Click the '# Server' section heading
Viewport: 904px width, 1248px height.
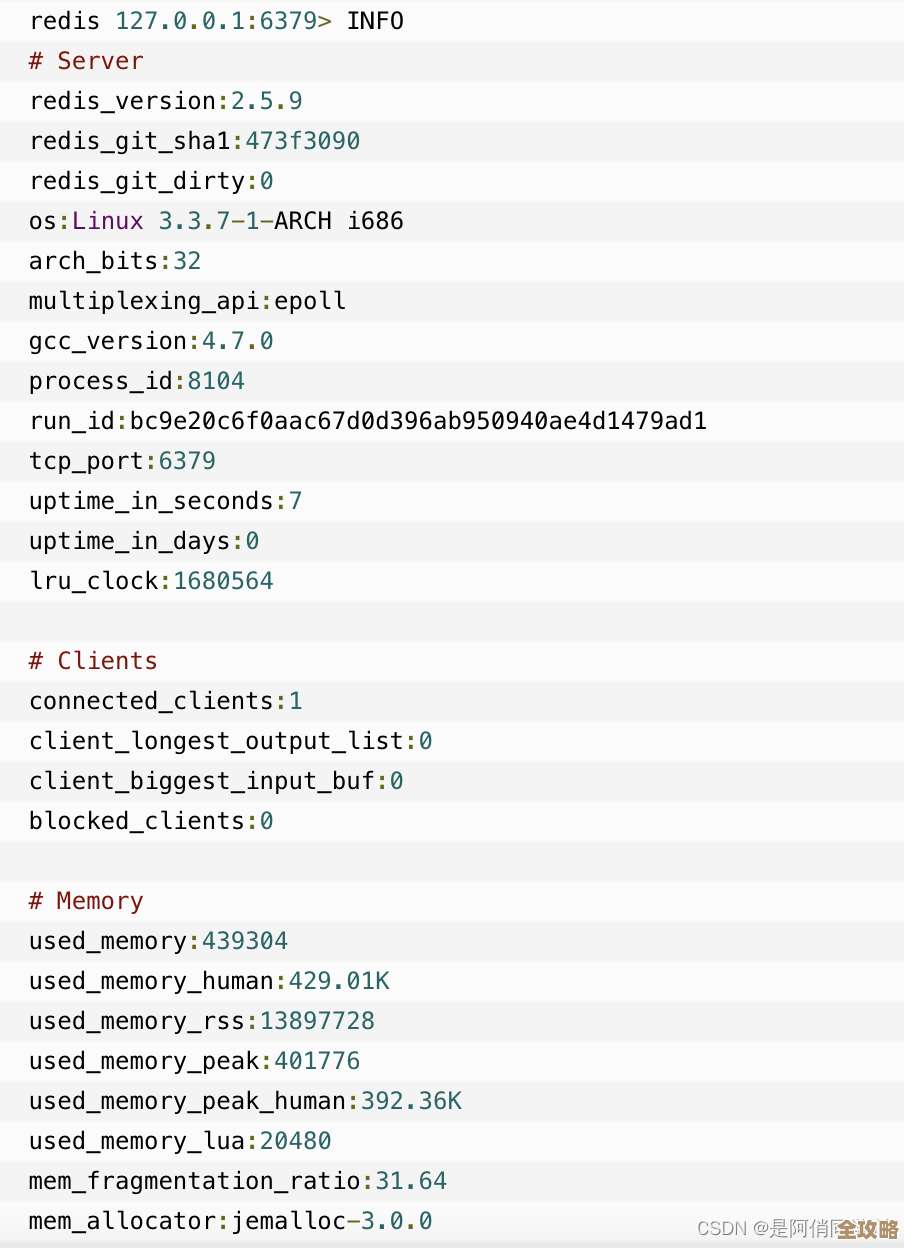[86, 61]
